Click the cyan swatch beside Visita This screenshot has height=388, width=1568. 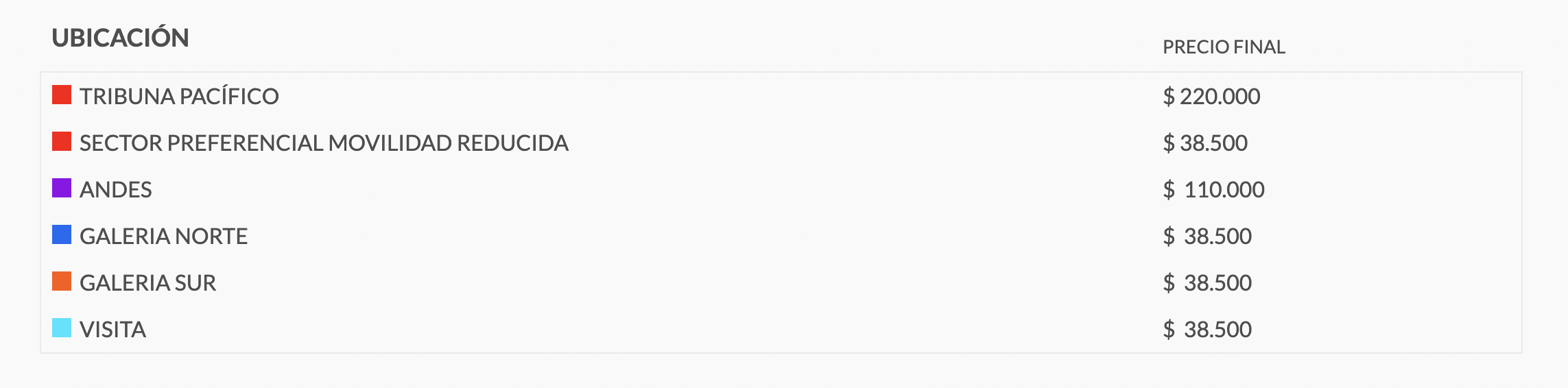[x=62, y=328]
